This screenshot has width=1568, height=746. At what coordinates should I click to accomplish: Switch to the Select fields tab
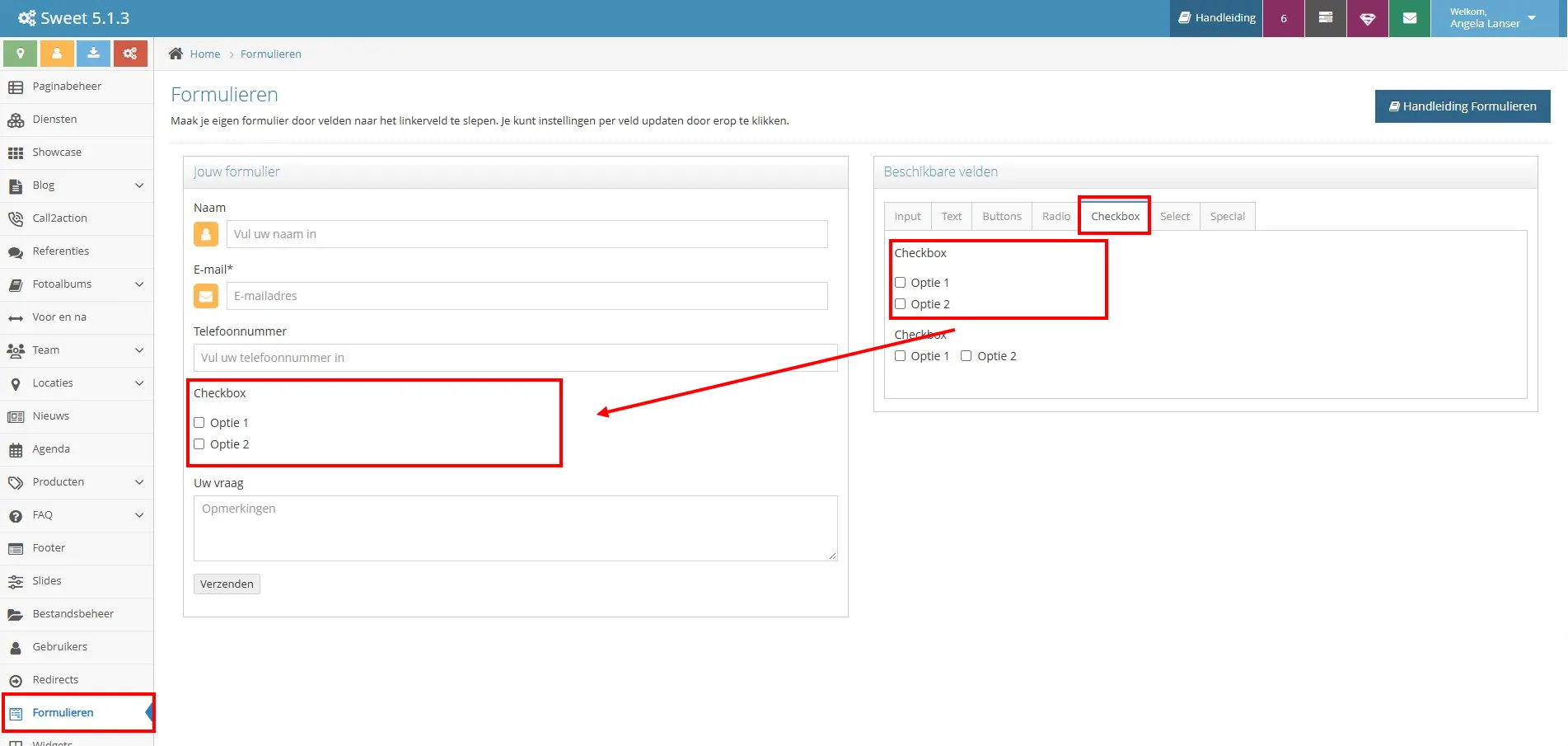(1174, 216)
